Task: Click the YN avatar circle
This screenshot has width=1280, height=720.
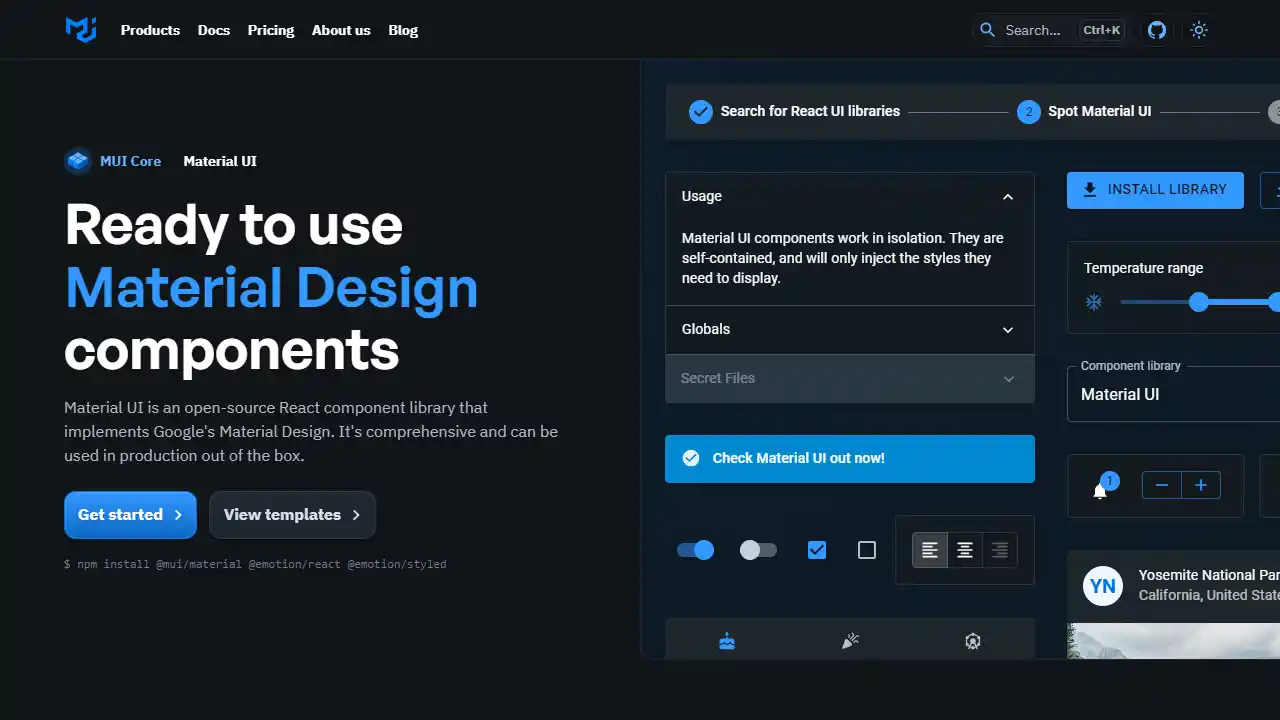Action: (x=1103, y=585)
